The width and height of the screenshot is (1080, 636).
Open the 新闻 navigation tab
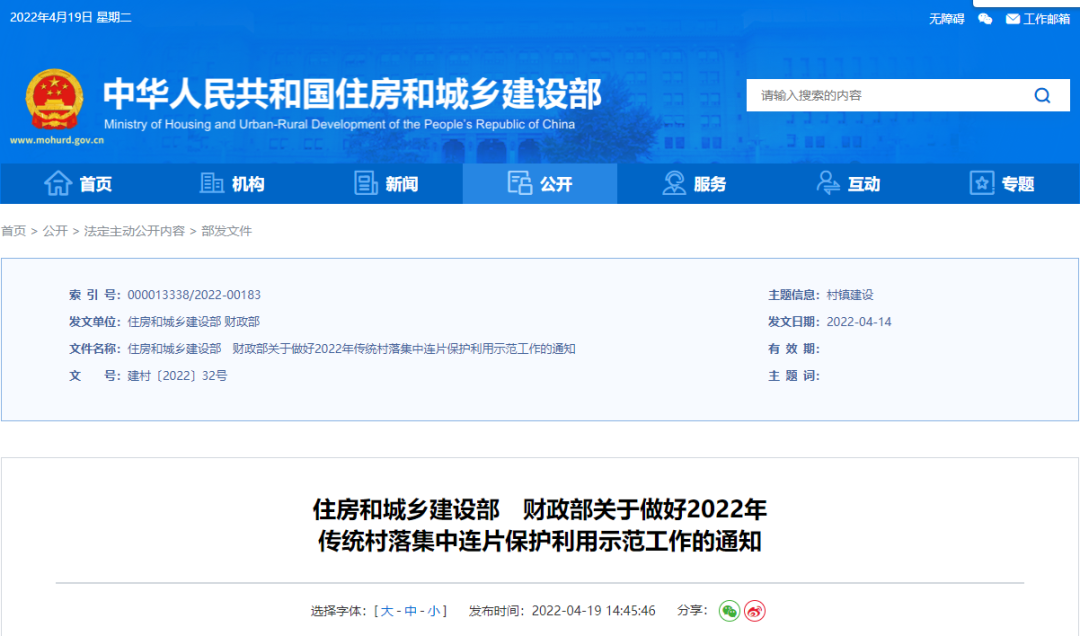(x=386, y=183)
